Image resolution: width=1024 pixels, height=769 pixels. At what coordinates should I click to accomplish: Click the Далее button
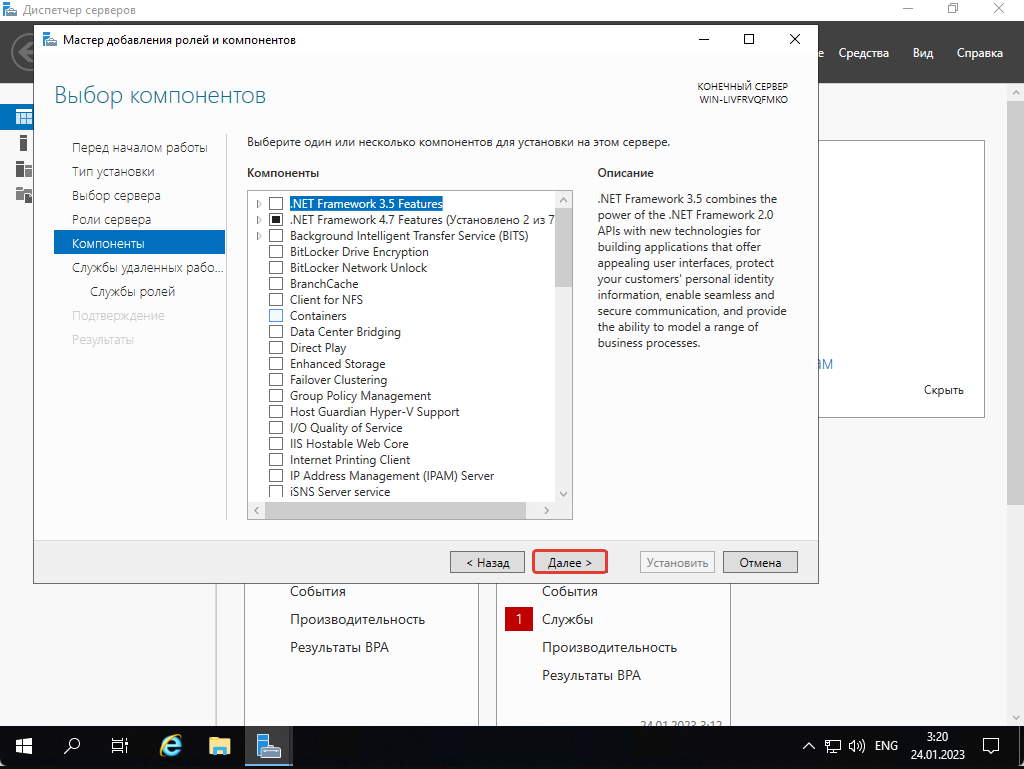click(570, 563)
